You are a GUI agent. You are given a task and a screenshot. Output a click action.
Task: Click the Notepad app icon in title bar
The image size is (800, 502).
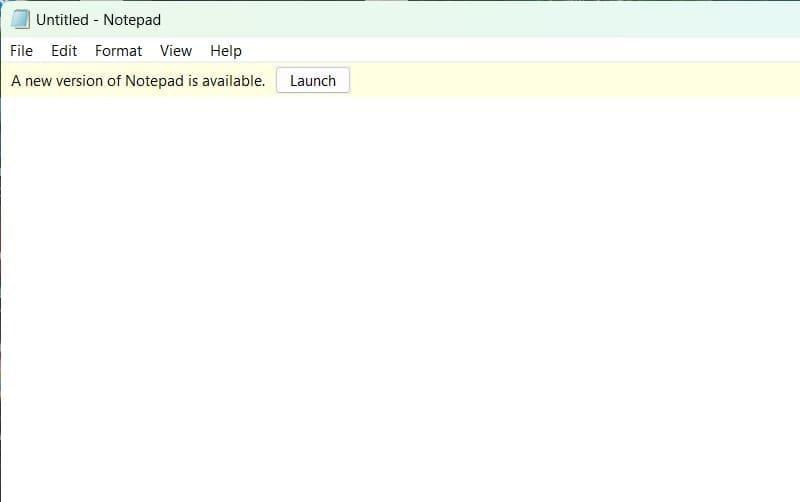[x=20, y=20]
